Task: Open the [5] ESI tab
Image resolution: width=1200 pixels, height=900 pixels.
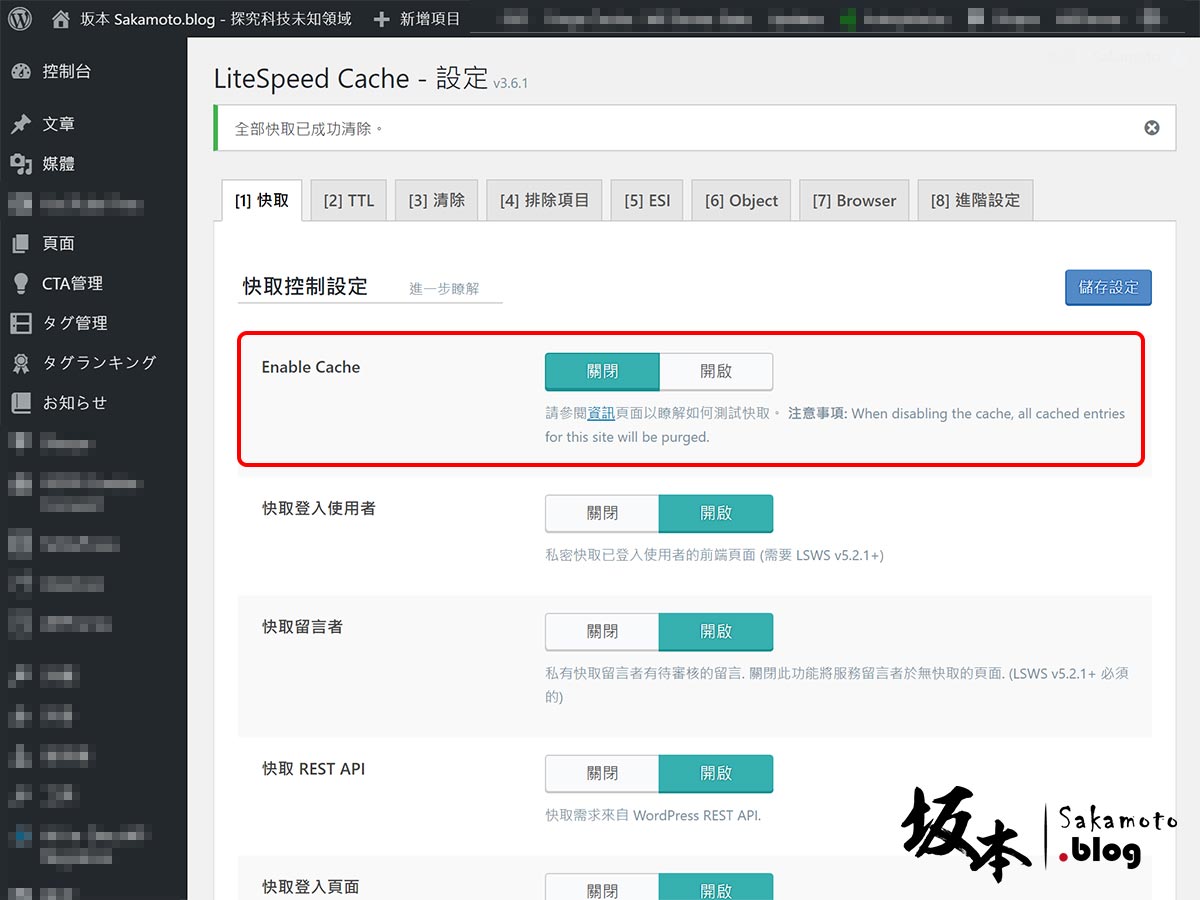Action: point(647,200)
